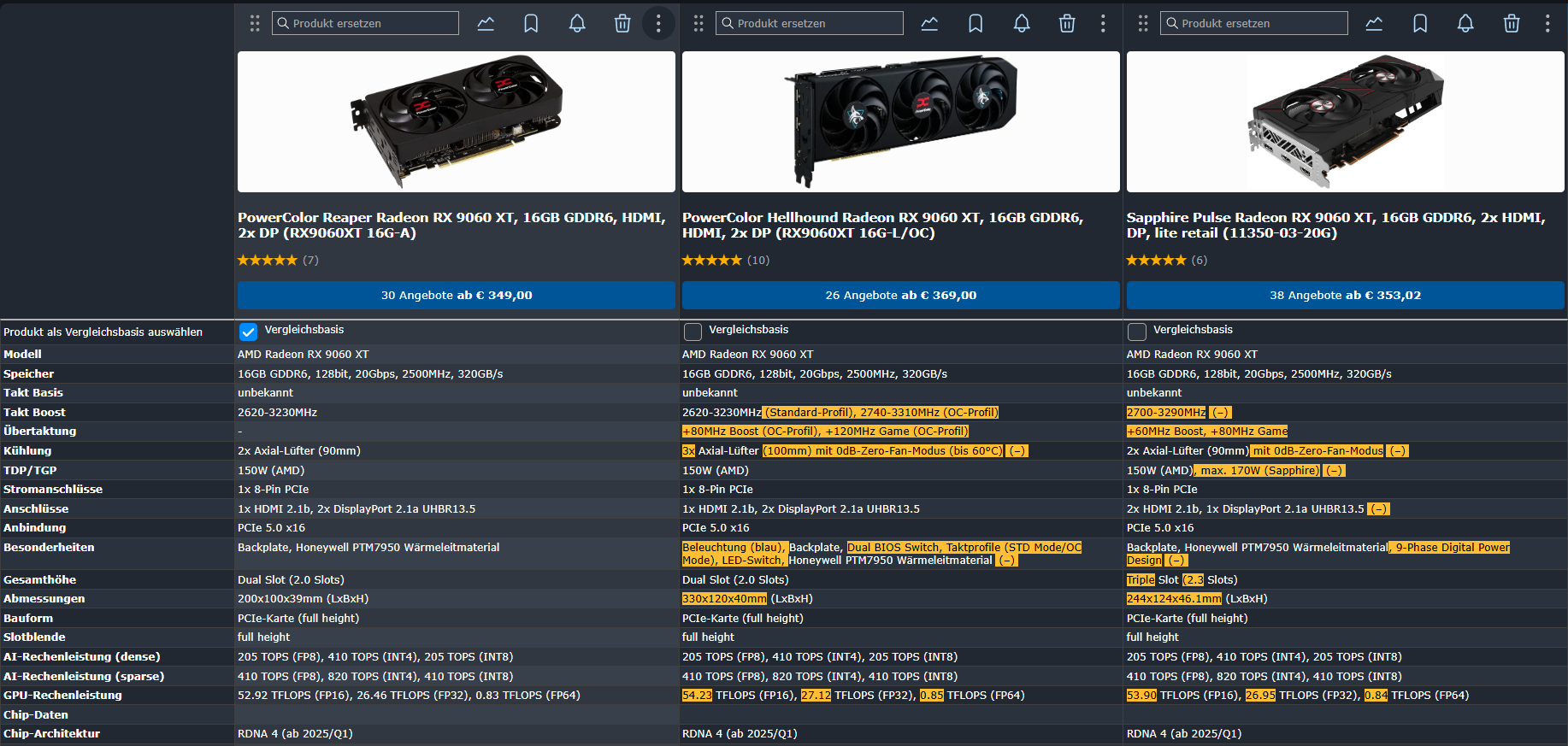The width and height of the screenshot is (1568, 746).
Task: Open 30 Angebote ab € 349,00 button
Action: point(457,295)
